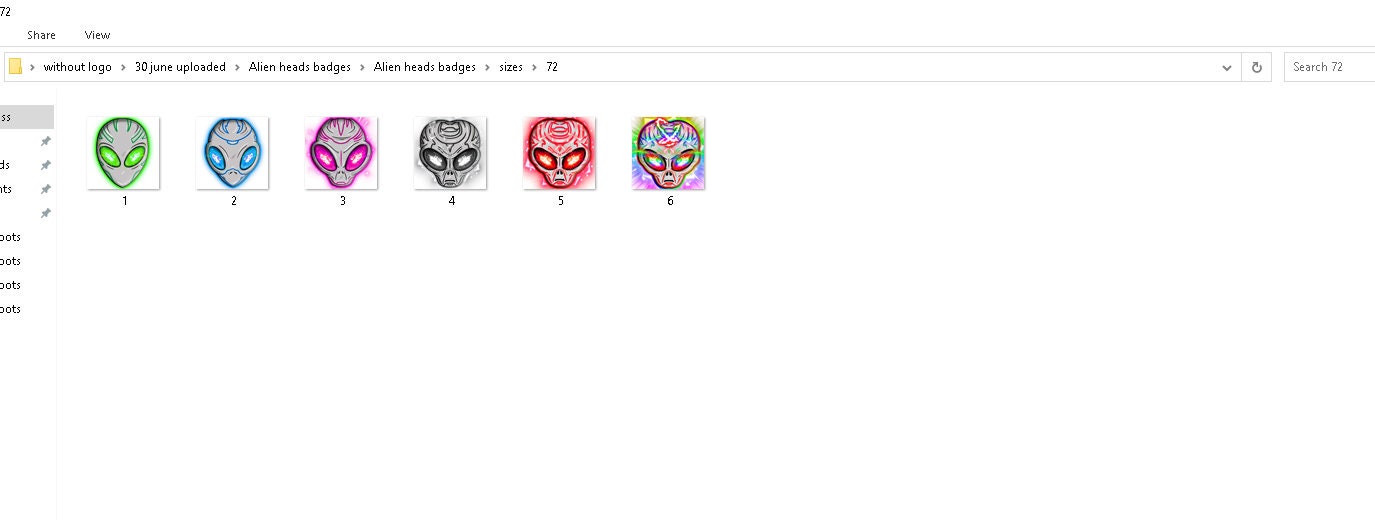Image resolution: width=1375 pixels, height=520 pixels.
Task: Select the rainbow alien head thumbnail 6
Action: point(669,153)
